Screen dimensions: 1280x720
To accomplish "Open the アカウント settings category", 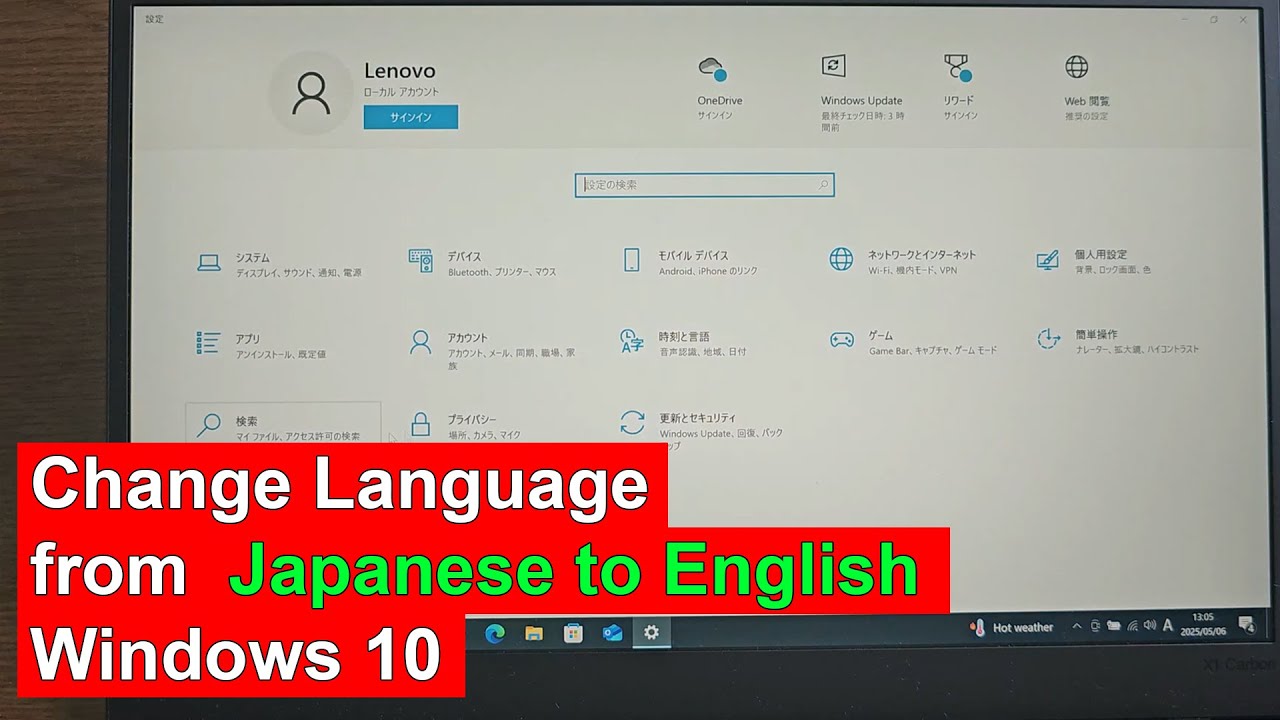I will [x=492, y=351].
